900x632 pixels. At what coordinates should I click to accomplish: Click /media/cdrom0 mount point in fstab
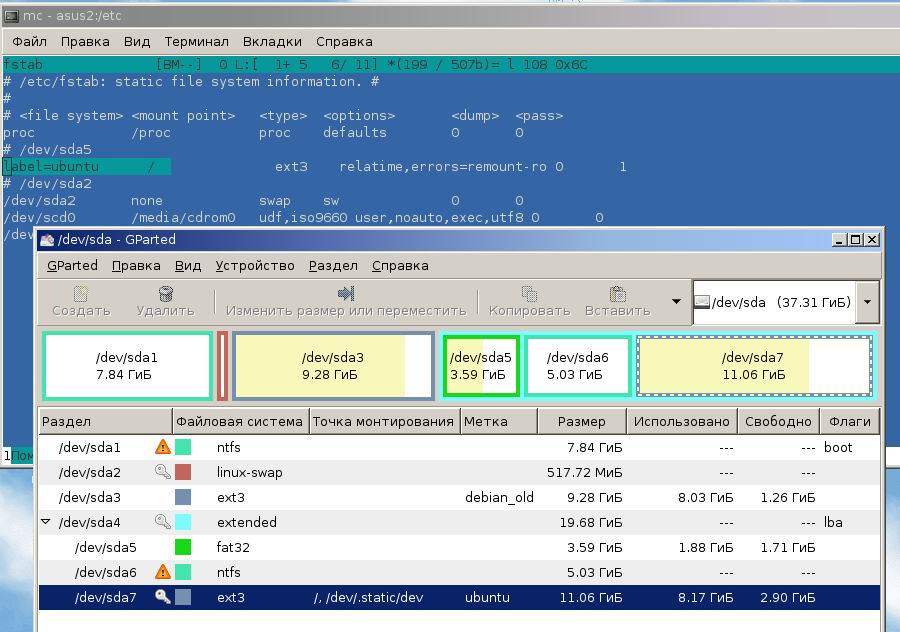point(183,218)
